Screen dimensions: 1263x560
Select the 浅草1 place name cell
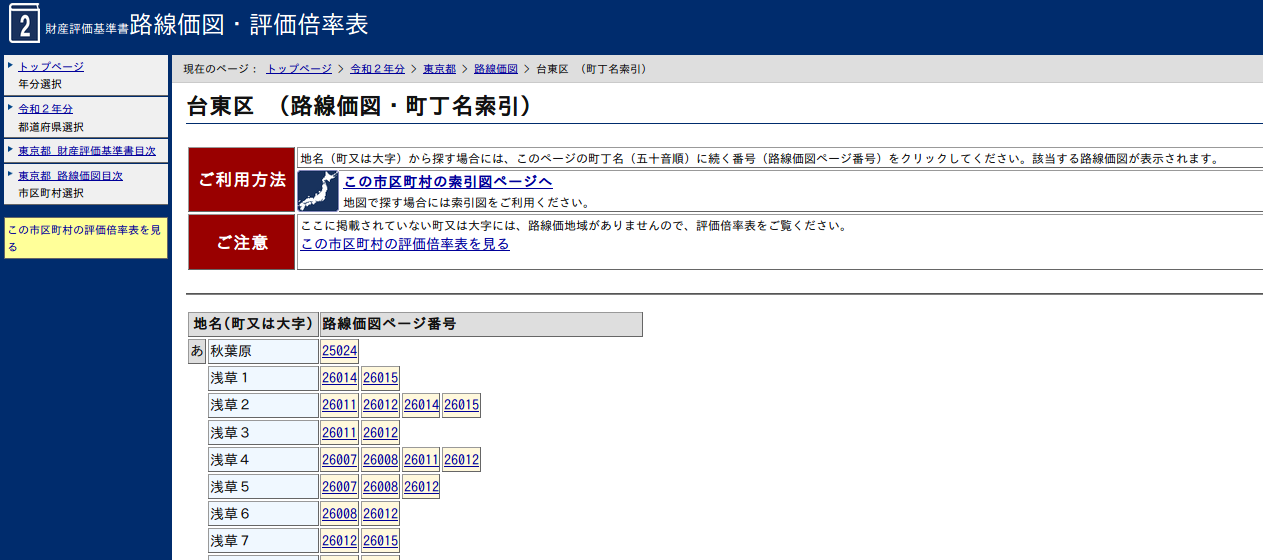pos(263,378)
